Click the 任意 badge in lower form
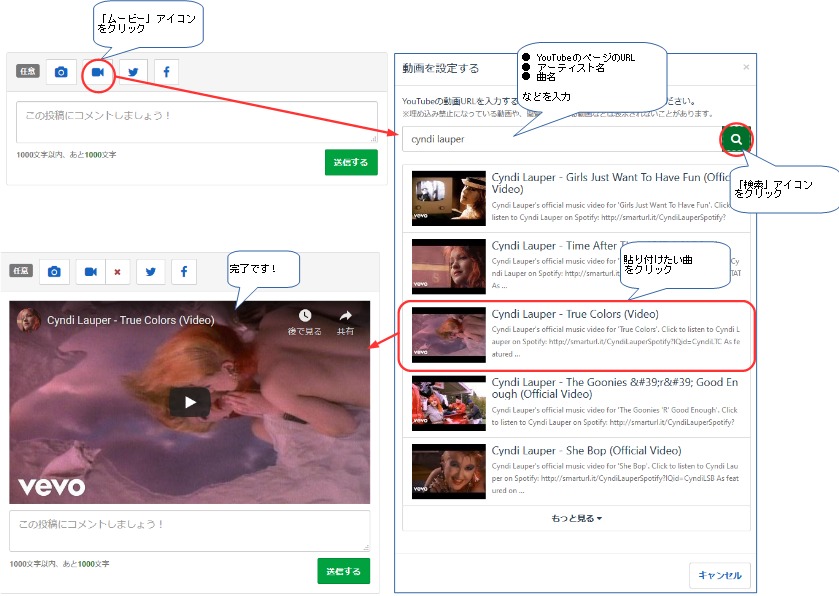 pos(21,271)
